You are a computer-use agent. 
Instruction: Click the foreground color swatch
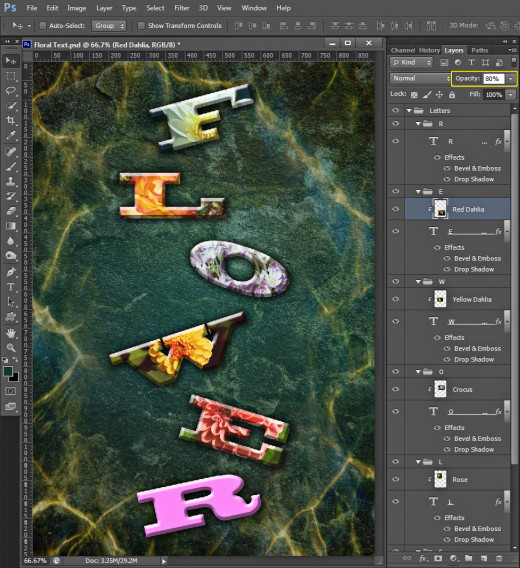(x=8, y=371)
